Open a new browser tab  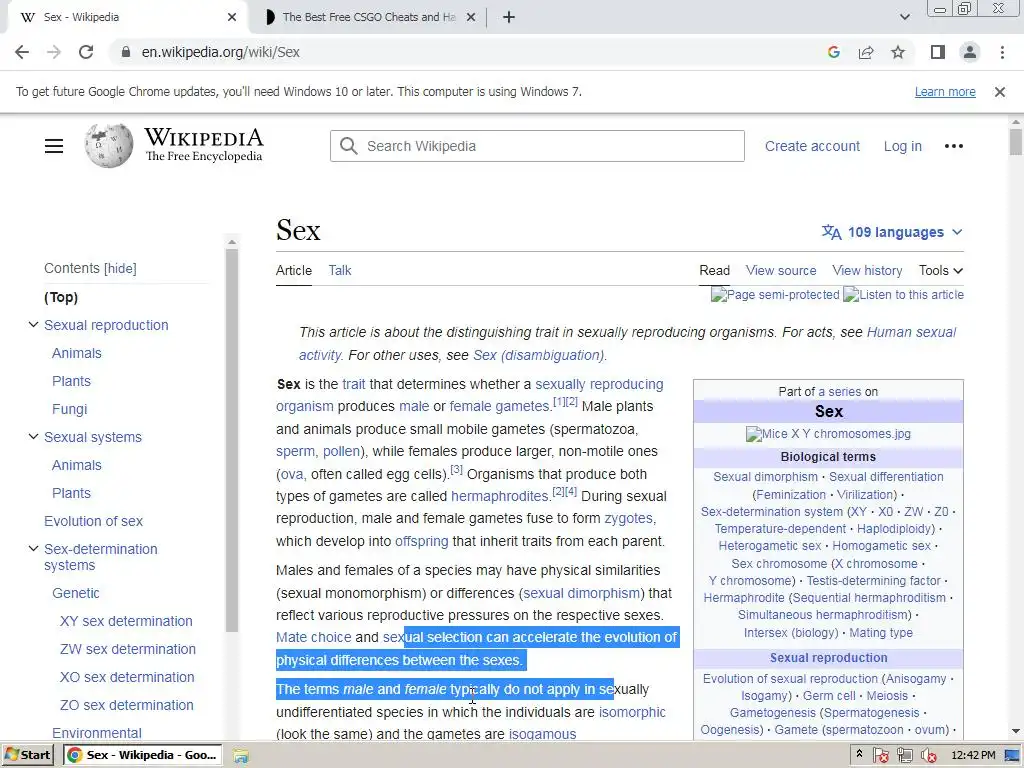click(x=509, y=18)
